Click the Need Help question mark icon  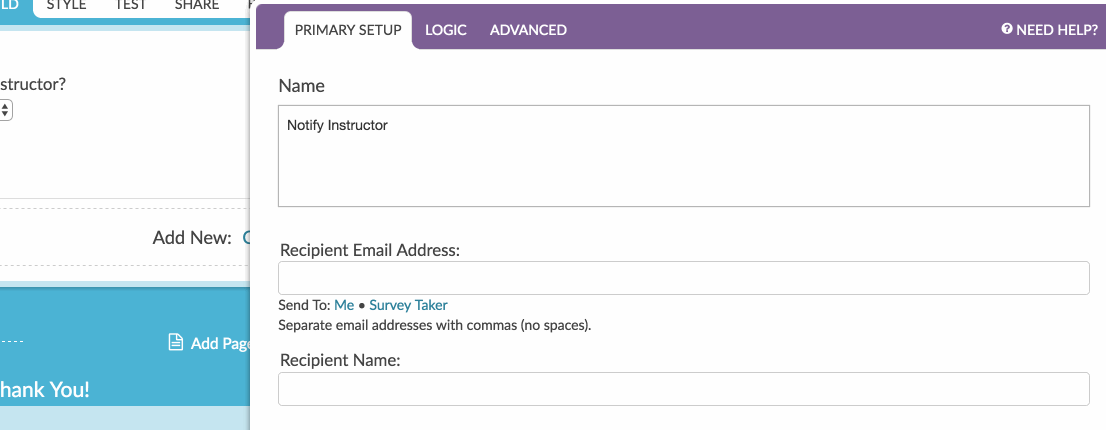pyautogui.click(x=1007, y=30)
